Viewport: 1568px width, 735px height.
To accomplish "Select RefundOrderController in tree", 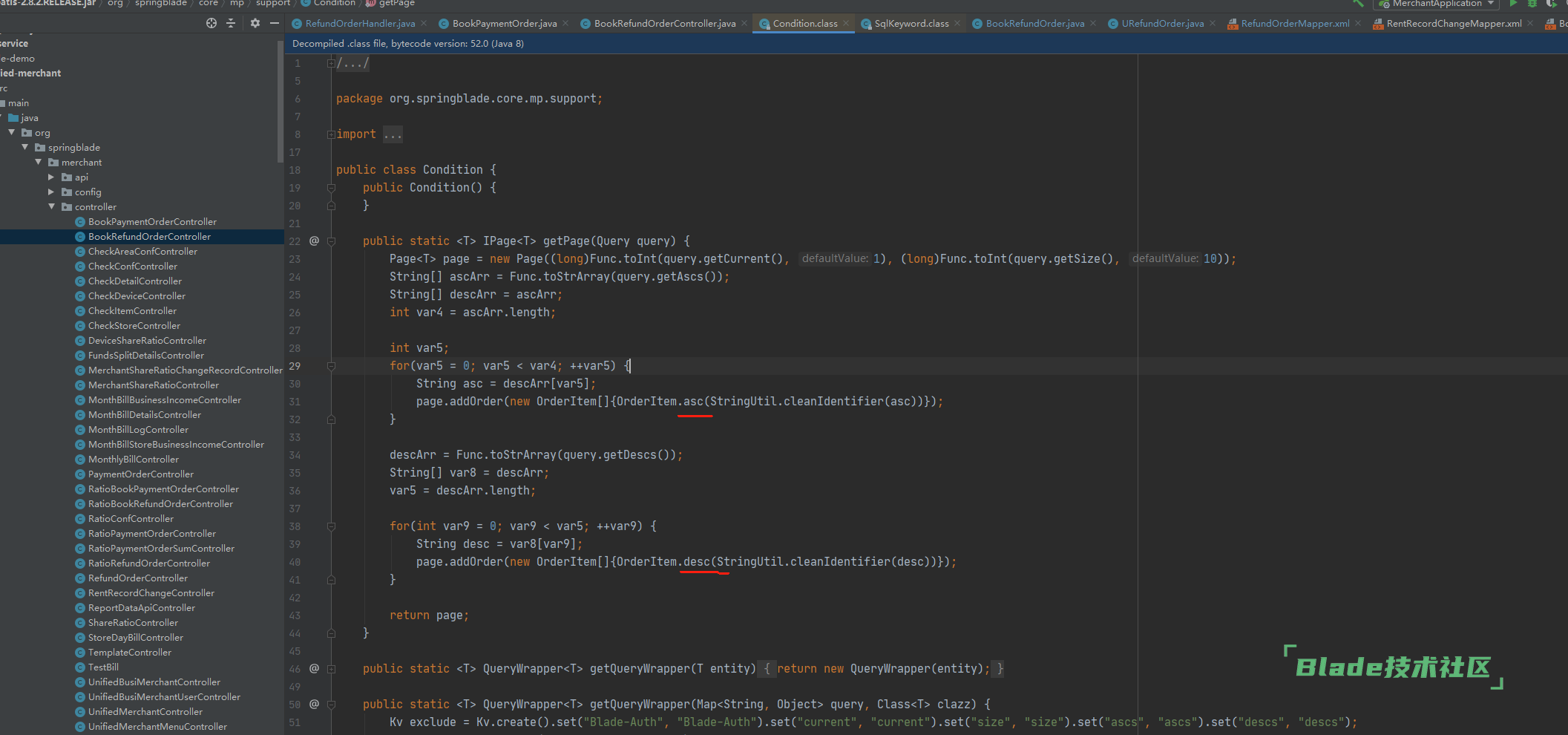I will point(137,578).
